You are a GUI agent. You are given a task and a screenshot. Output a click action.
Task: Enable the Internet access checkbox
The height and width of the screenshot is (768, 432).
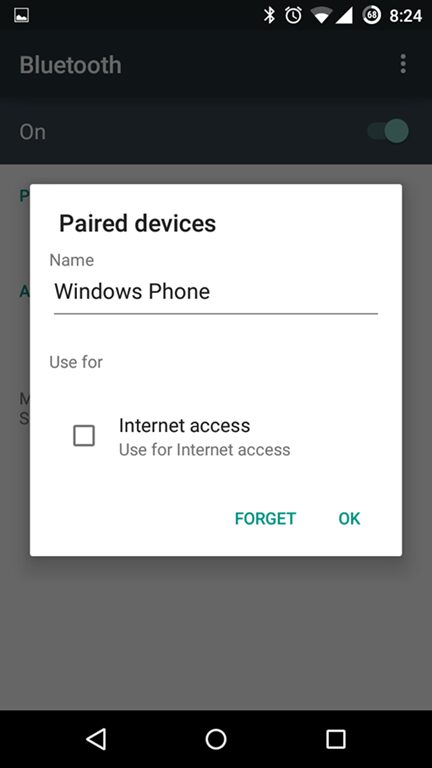(84, 435)
